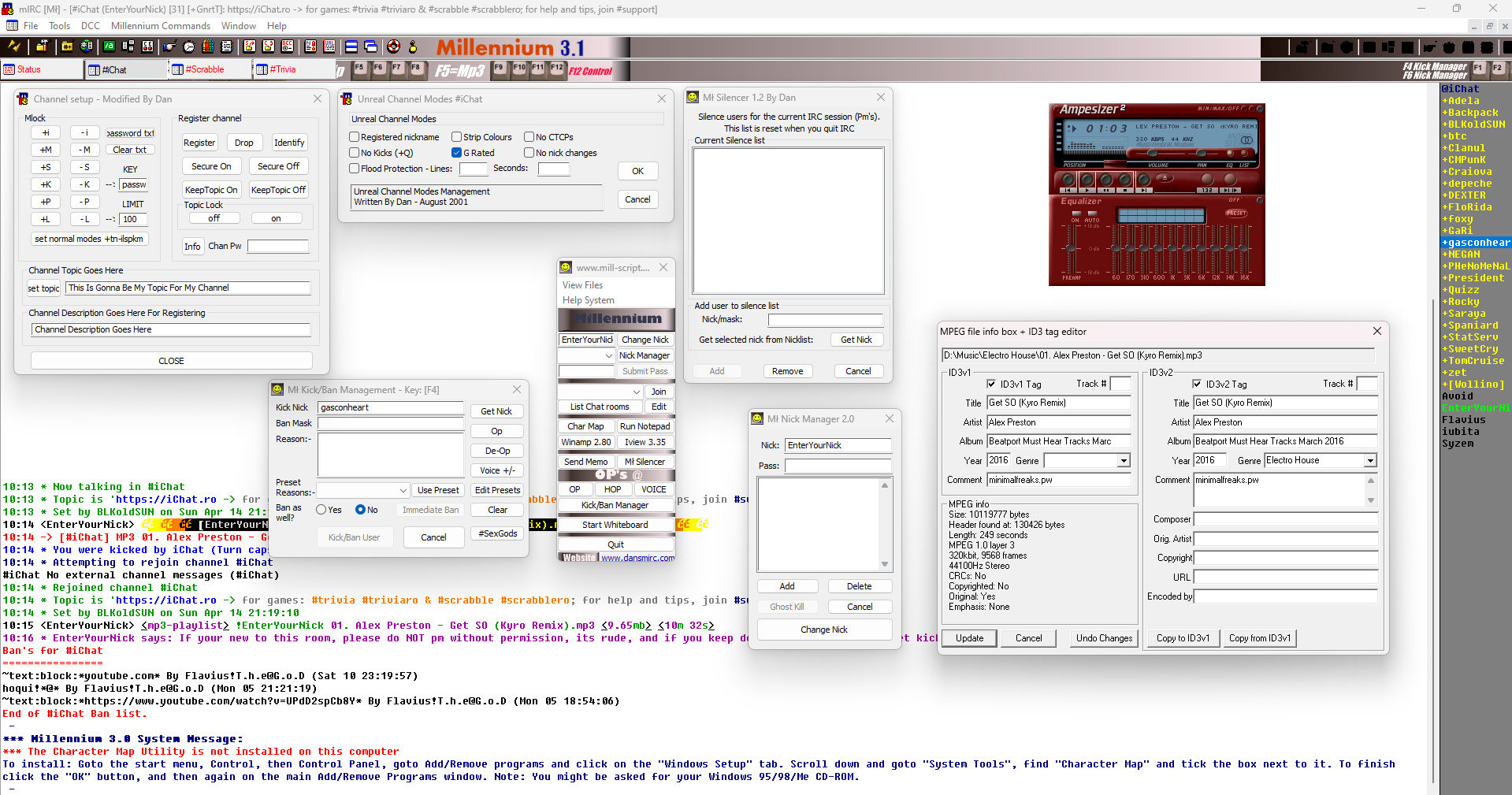The height and width of the screenshot is (795, 1512).
Task: Click the F5 function key icon
Action: pos(359,69)
